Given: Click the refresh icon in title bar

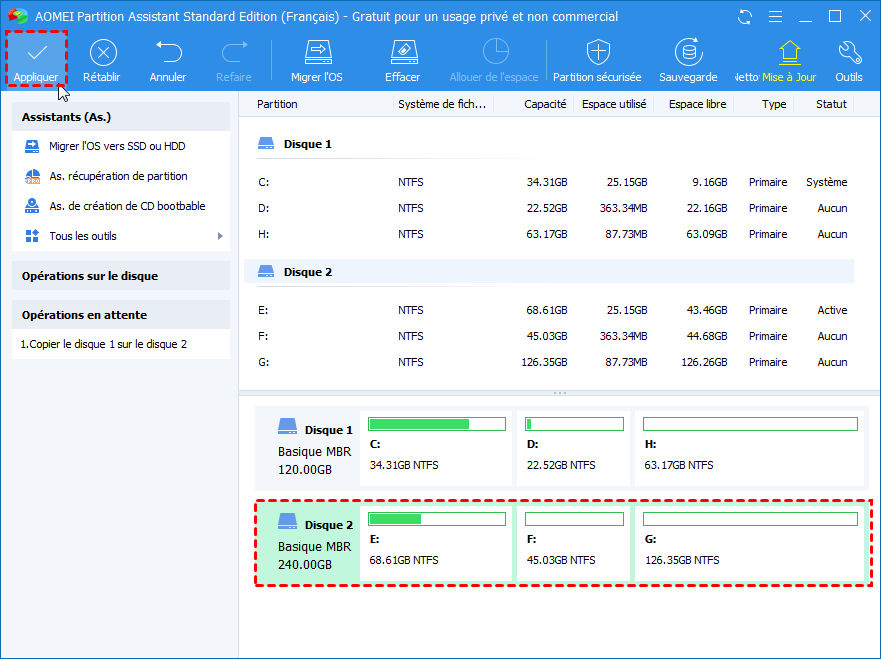Looking at the screenshot, I should [745, 17].
